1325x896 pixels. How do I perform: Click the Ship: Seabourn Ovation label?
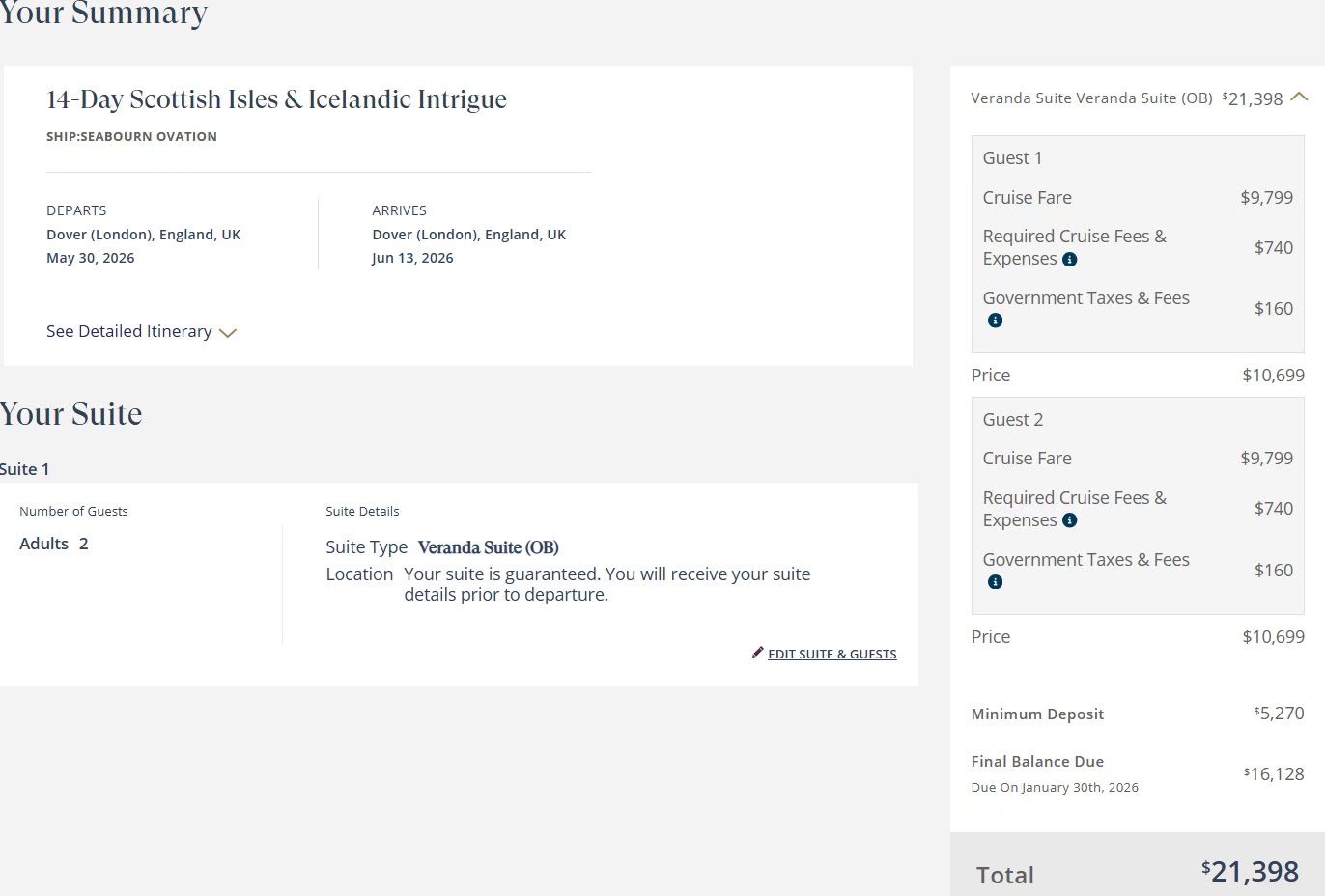pyautogui.click(x=131, y=137)
